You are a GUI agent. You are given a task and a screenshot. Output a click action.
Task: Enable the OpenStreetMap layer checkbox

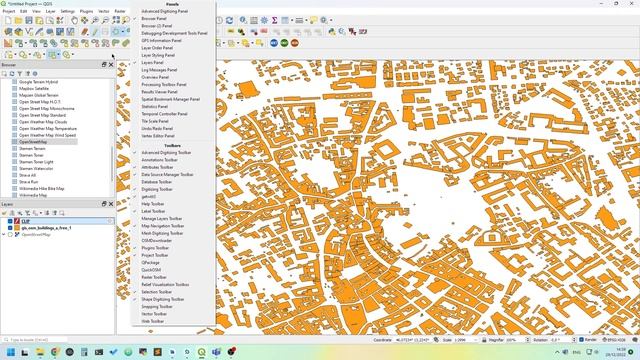10,235
